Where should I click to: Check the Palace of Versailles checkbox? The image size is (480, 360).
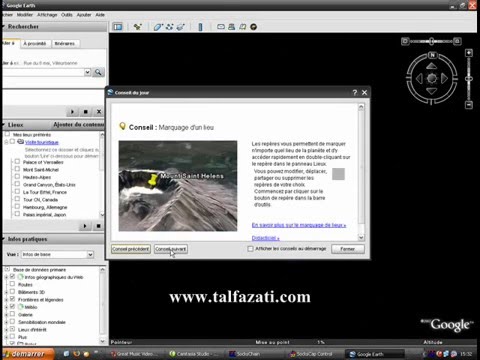coord(17,162)
